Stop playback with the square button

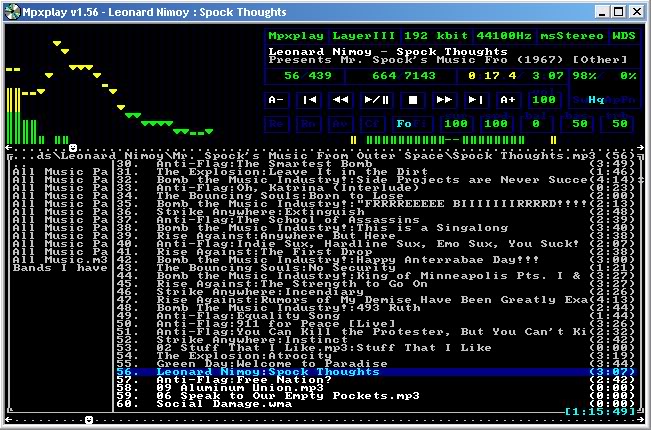pos(411,100)
